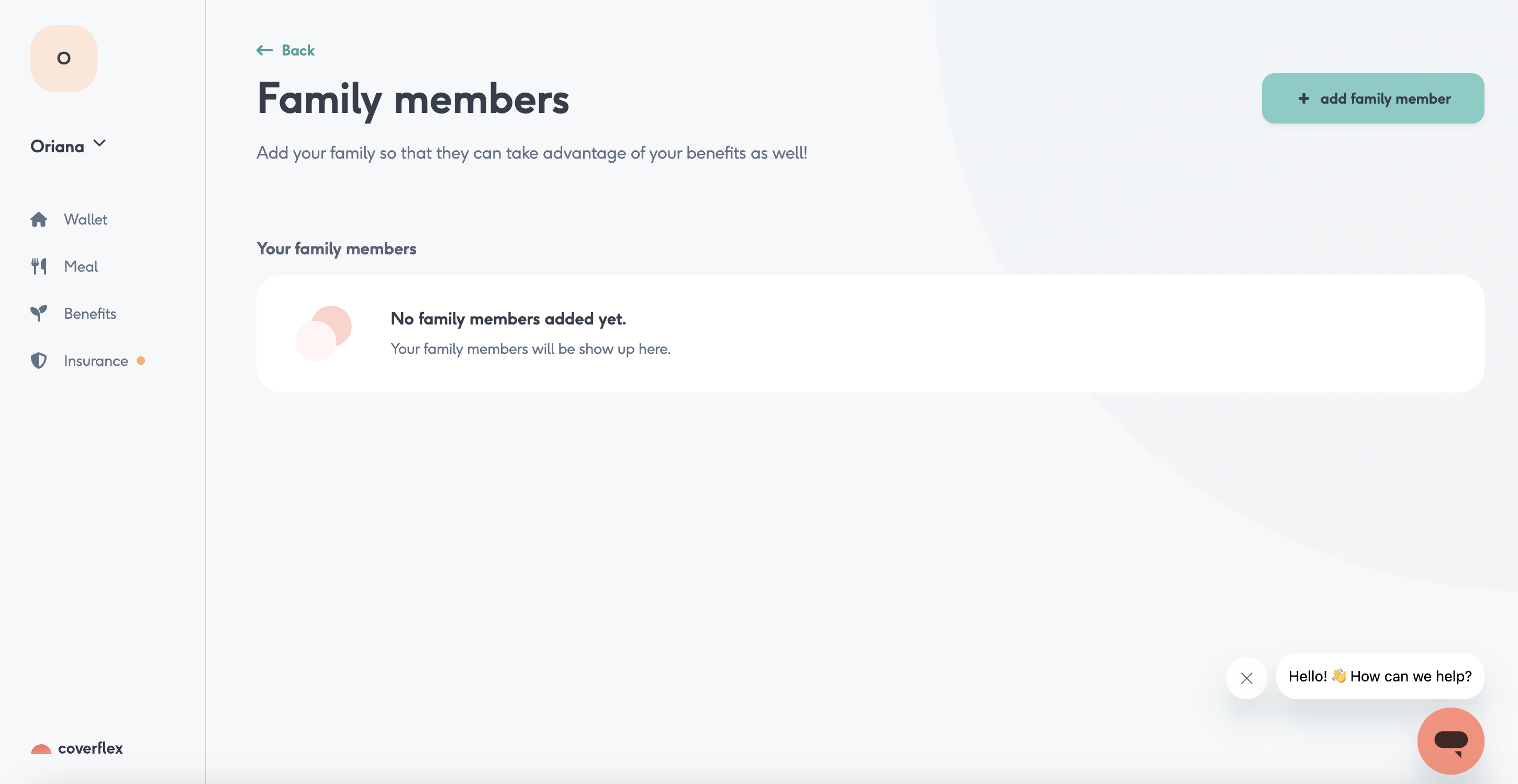Click the add family member button

[1372, 98]
